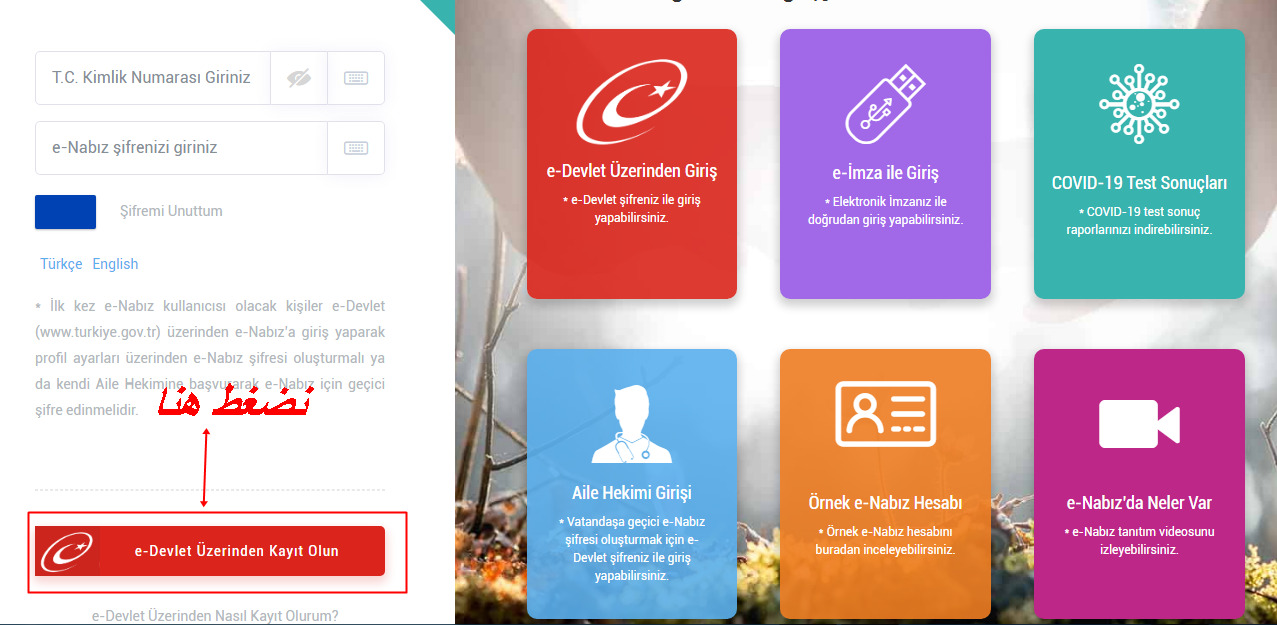Click the e-Devlet crescent logo on red card

pyautogui.click(x=632, y=101)
